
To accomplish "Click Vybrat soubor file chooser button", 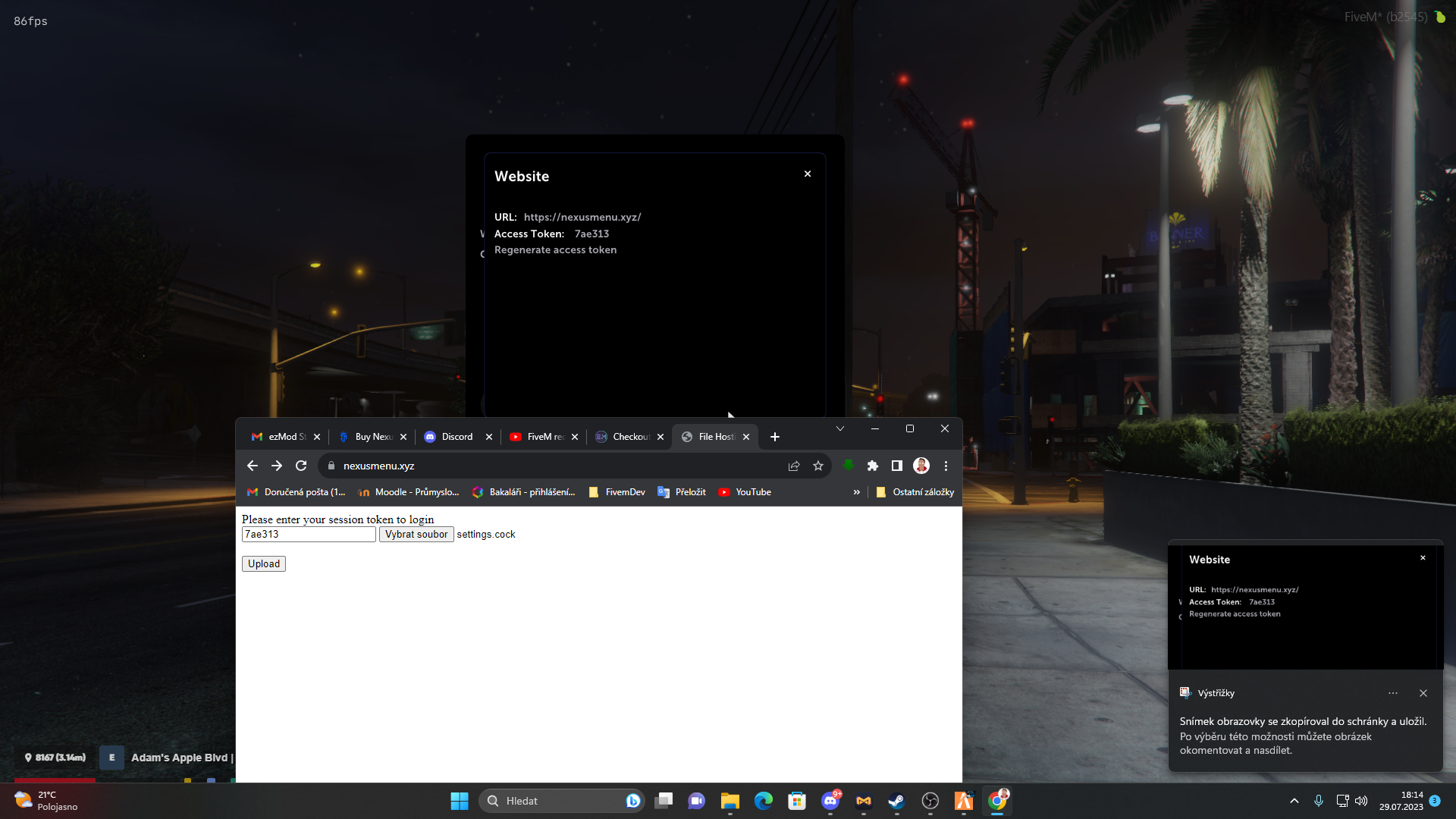I will [x=416, y=534].
